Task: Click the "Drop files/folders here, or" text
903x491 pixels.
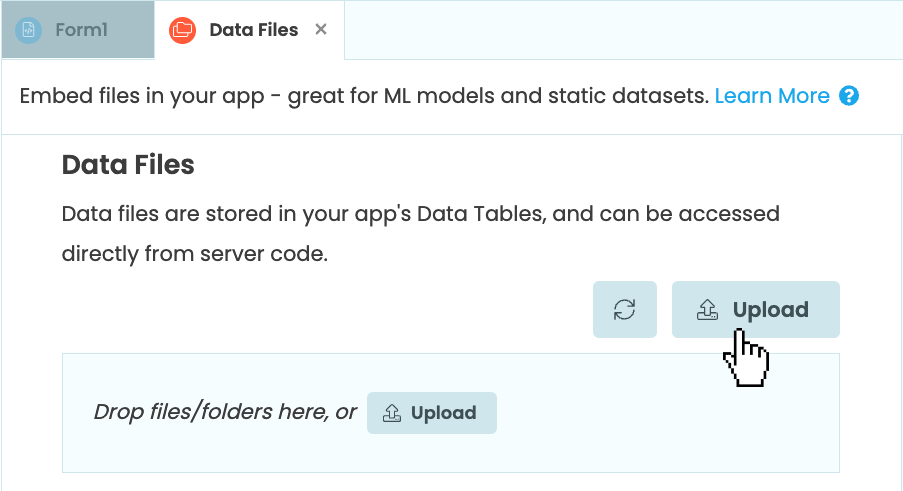Action: pyautogui.click(x=225, y=412)
